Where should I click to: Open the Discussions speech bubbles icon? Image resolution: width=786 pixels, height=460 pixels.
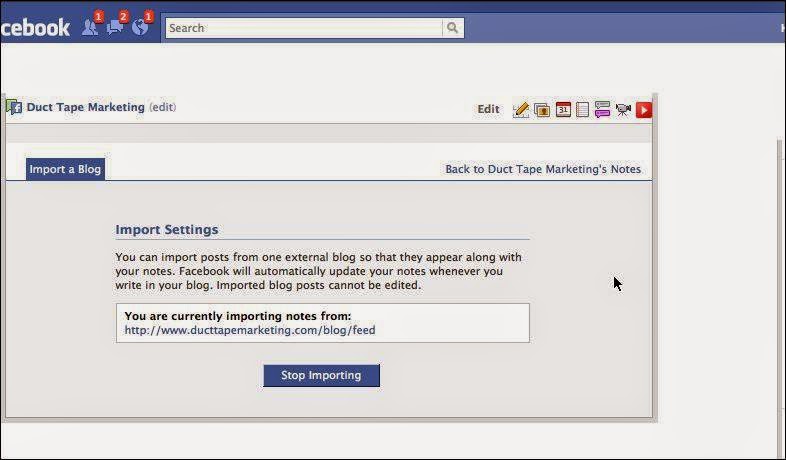click(602, 109)
